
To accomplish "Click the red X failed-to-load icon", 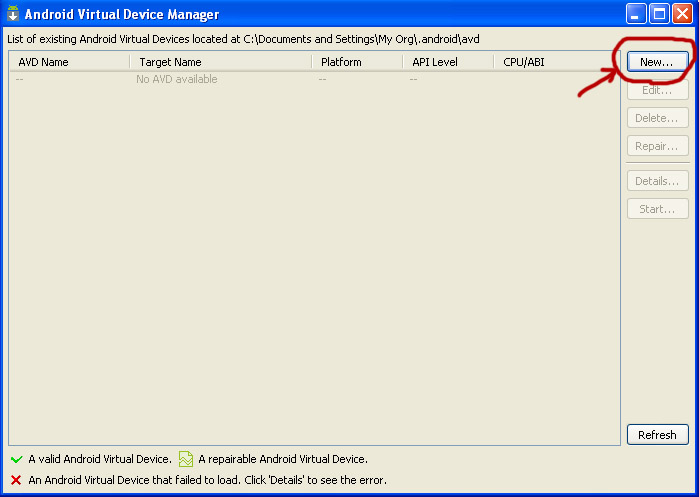I will (15, 480).
